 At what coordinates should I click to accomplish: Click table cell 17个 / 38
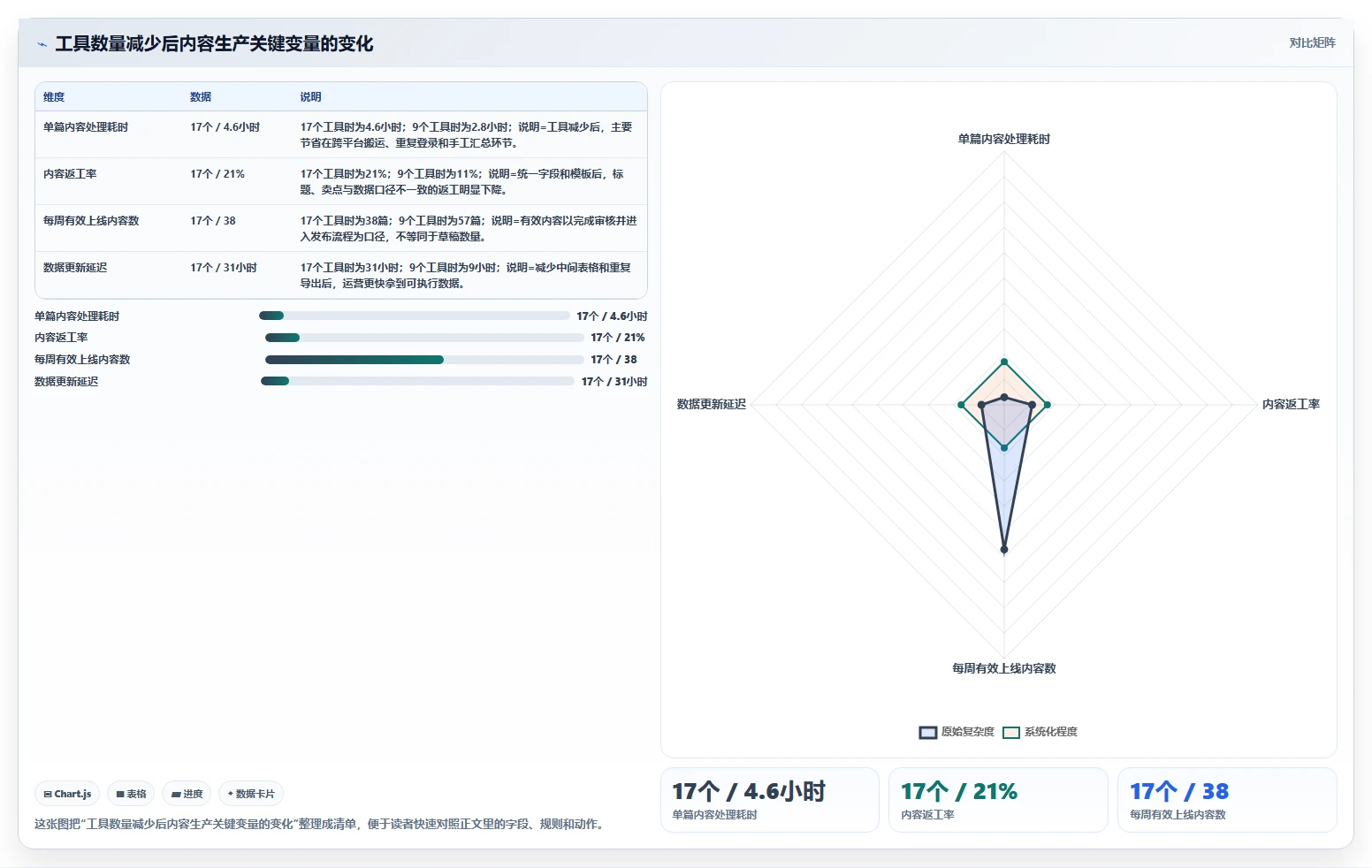(x=213, y=221)
